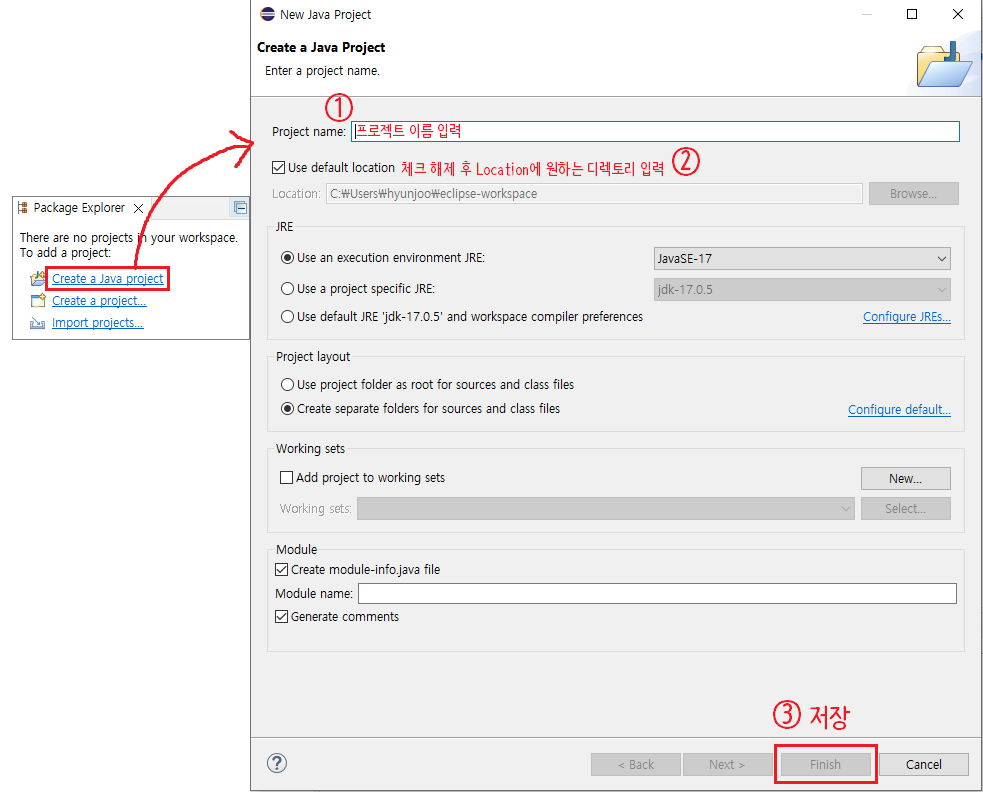Viewport: 983px width, 792px height.
Task: Click the Import projects... link
Action: click(97, 322)
